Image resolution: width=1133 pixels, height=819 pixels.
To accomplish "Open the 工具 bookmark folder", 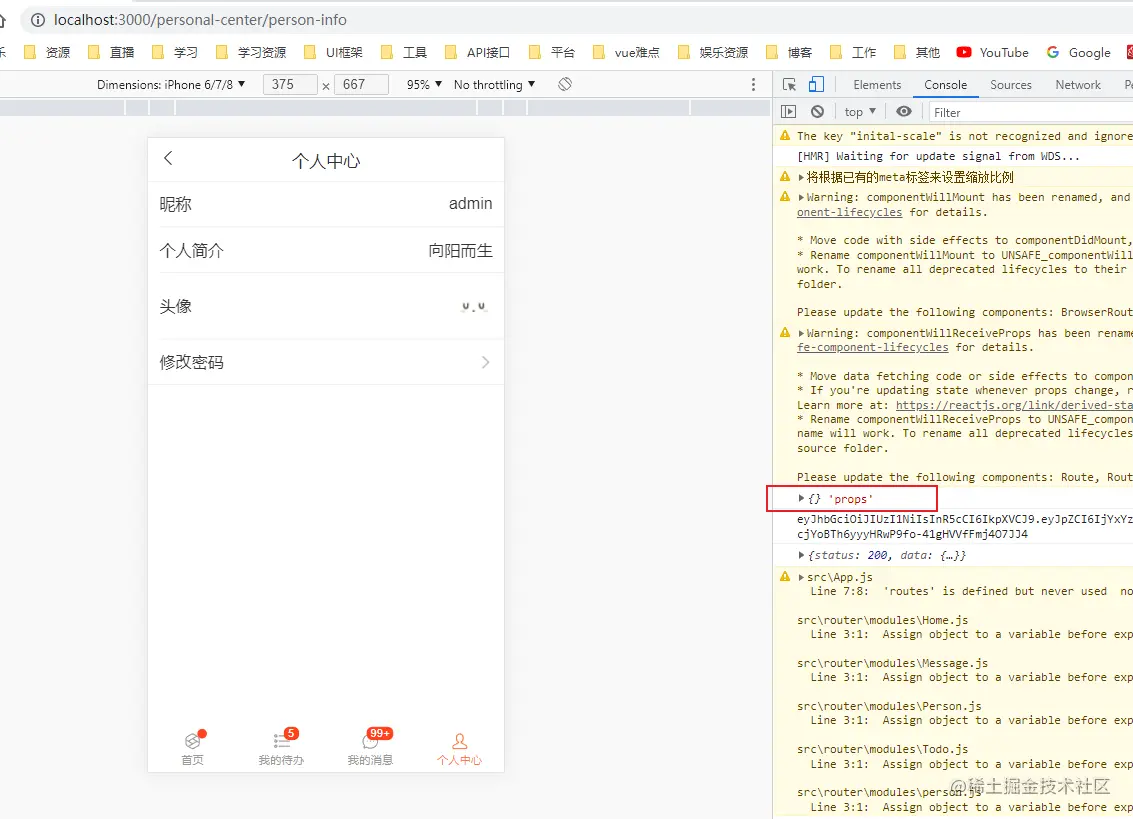I will (x=404, y=52).
